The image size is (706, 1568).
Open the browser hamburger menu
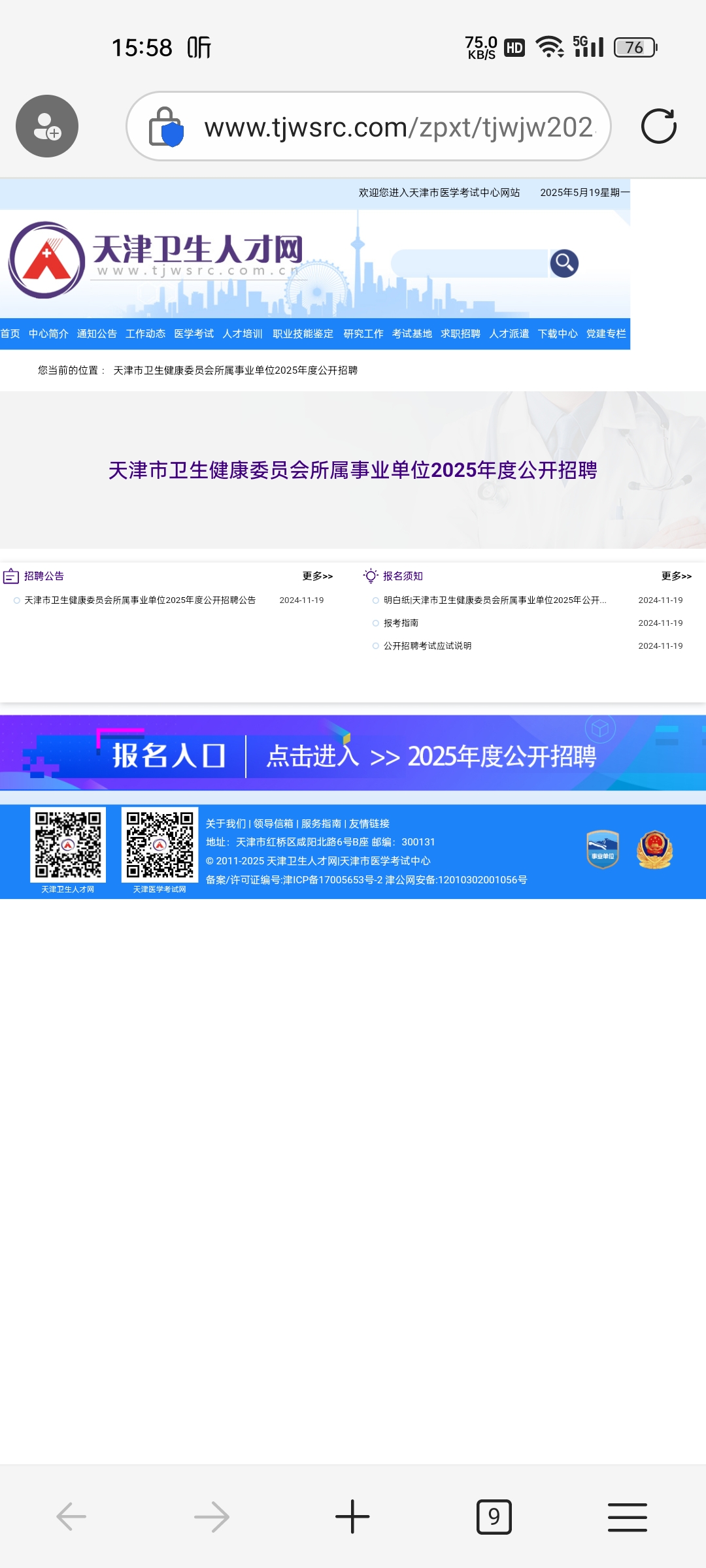point(627,1516)
